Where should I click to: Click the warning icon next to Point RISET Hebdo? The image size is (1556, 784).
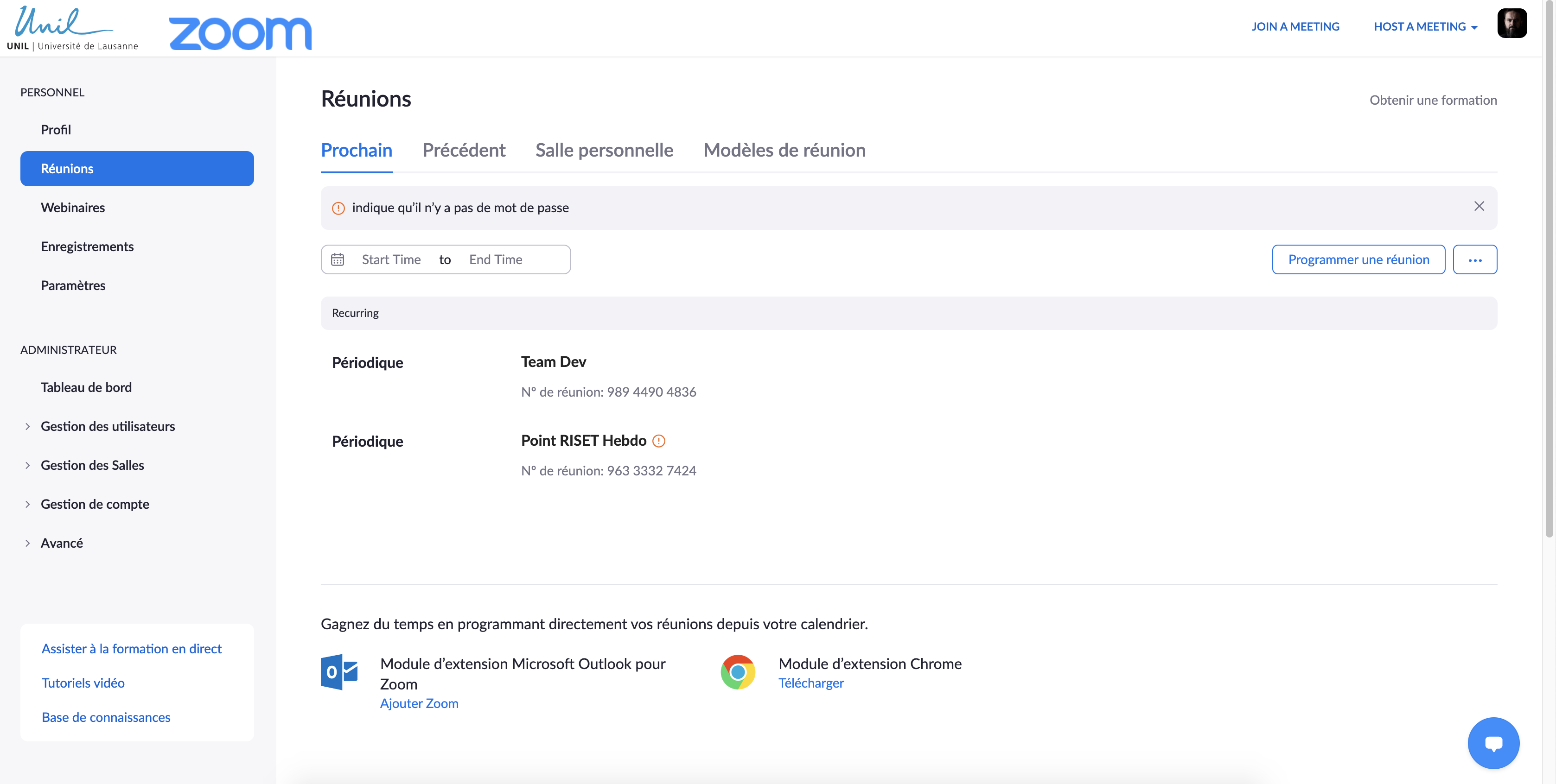pyautogui.click(x=659, y=441)
